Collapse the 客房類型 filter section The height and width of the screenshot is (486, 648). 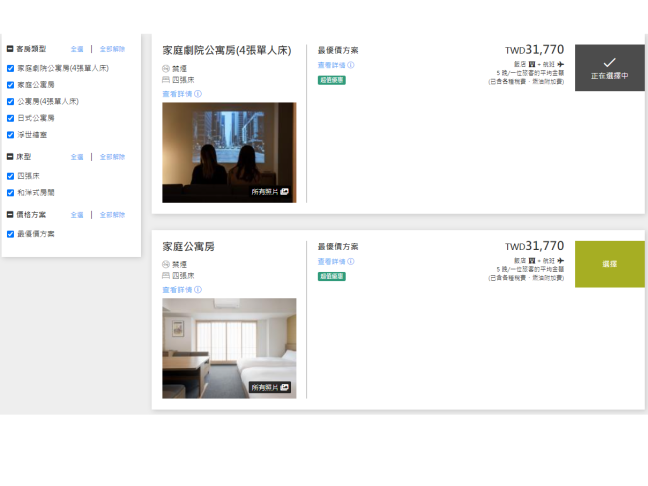point(10,48)
